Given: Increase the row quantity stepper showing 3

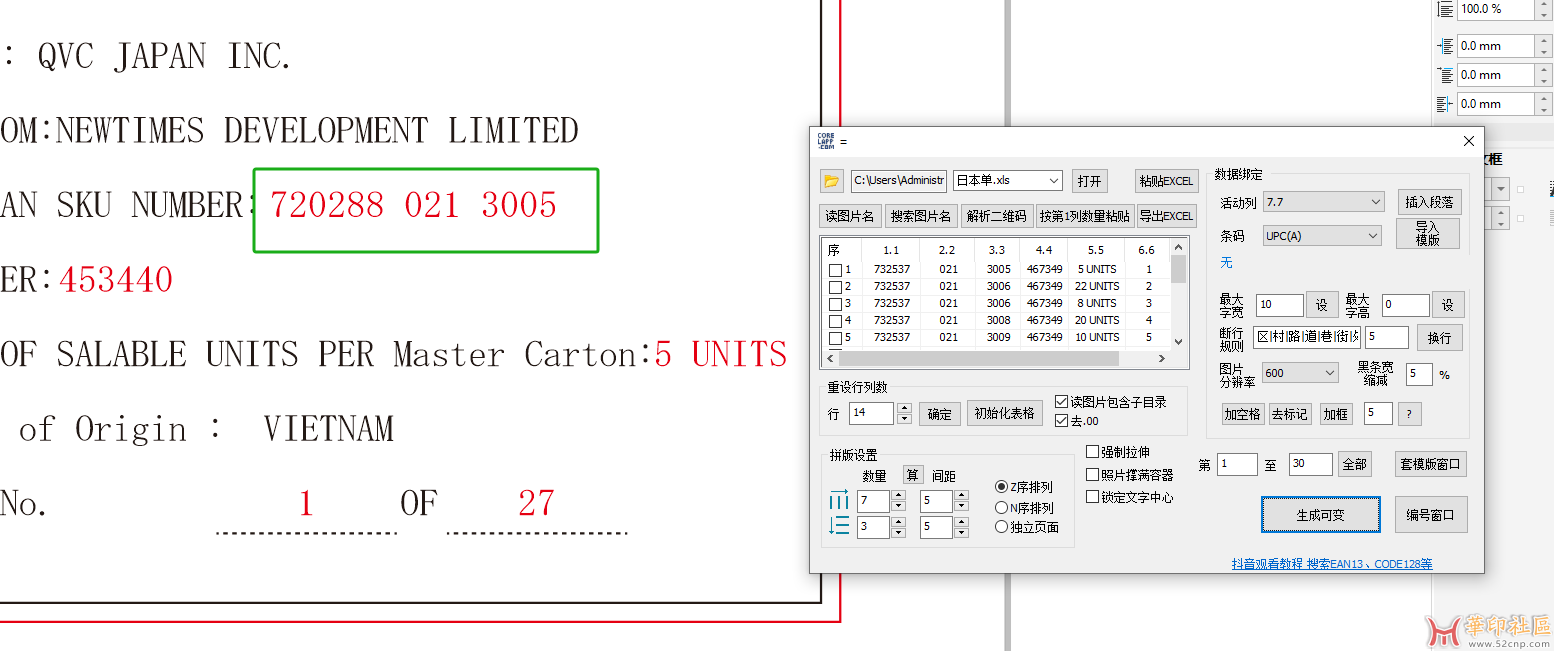Looking at the screenshot, I should point(898,521).
